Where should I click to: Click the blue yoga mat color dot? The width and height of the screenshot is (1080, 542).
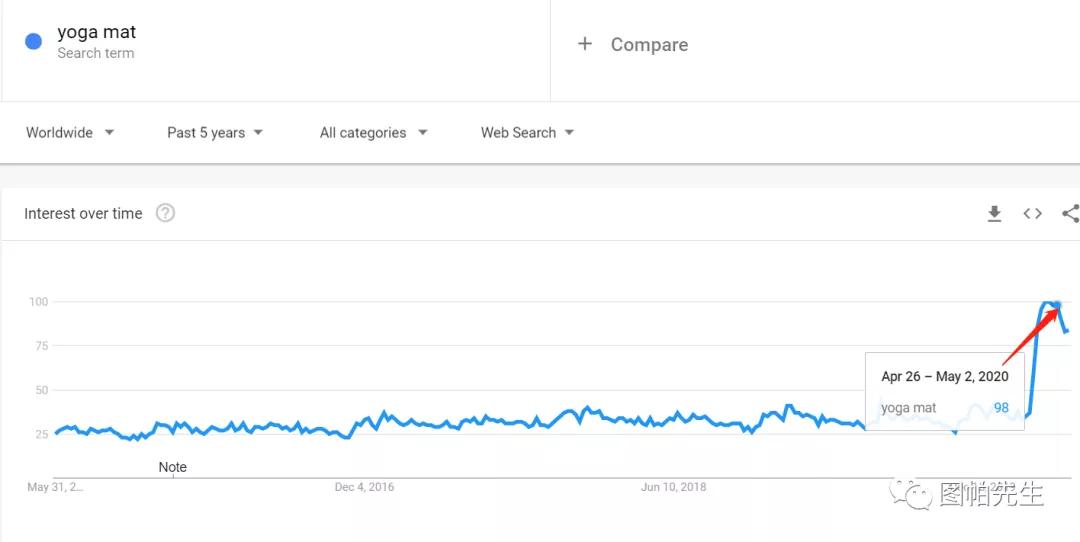click(x=34, y=42)
